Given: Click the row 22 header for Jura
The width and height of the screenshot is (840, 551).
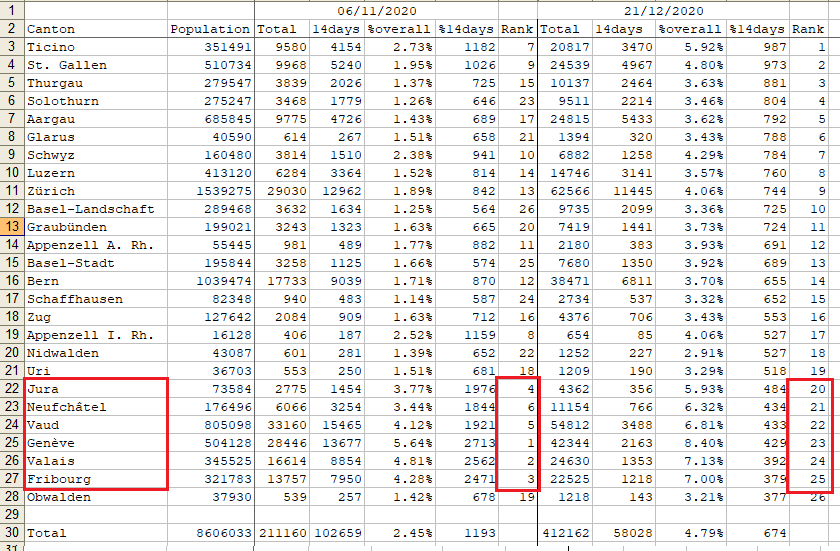Looking at the screenshot, I should pos(11,389).
